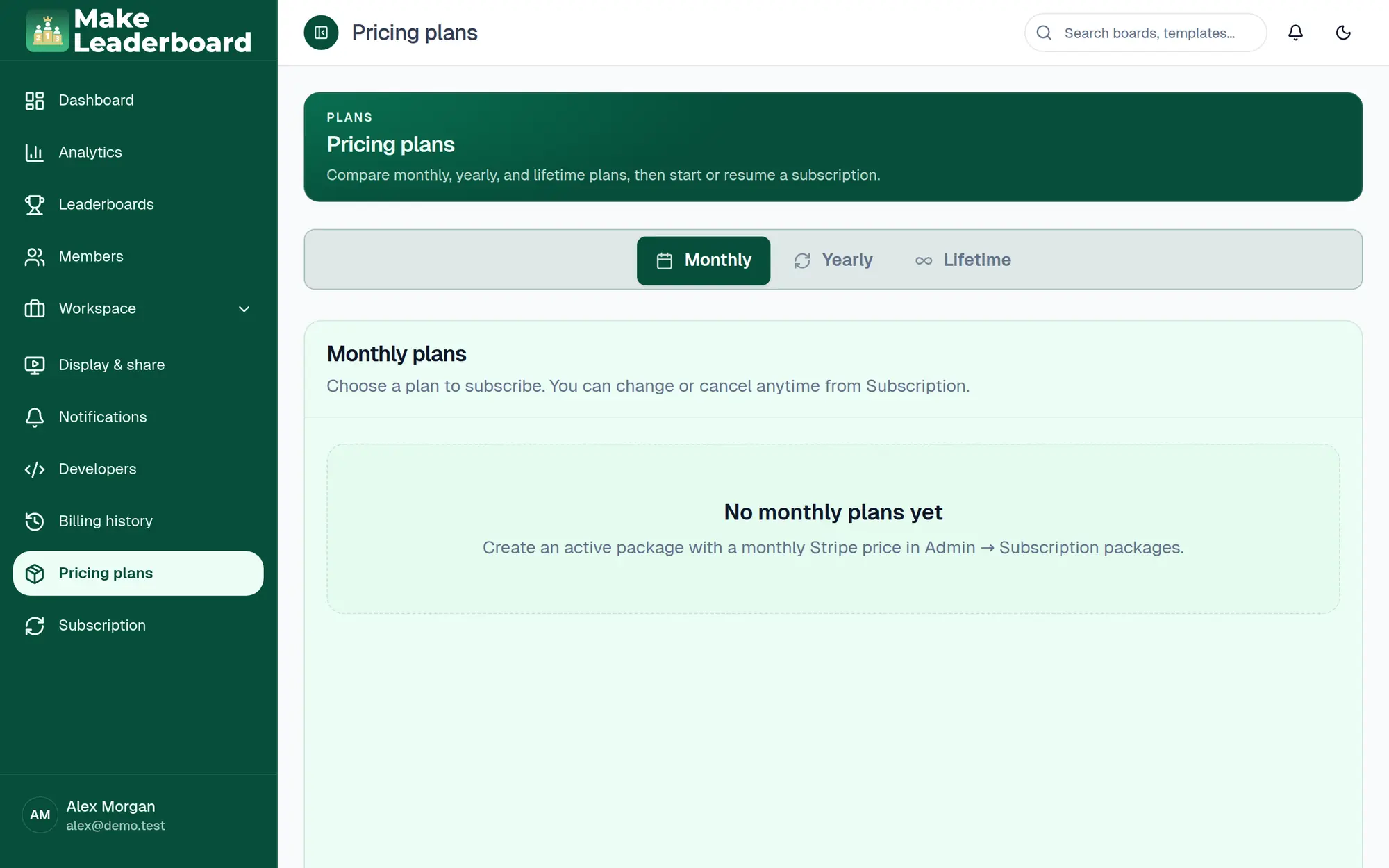Viewport: 1389px width, 868px height.
Task: Click the Pricing plans box icon
Action: click(x=34, y=574)
